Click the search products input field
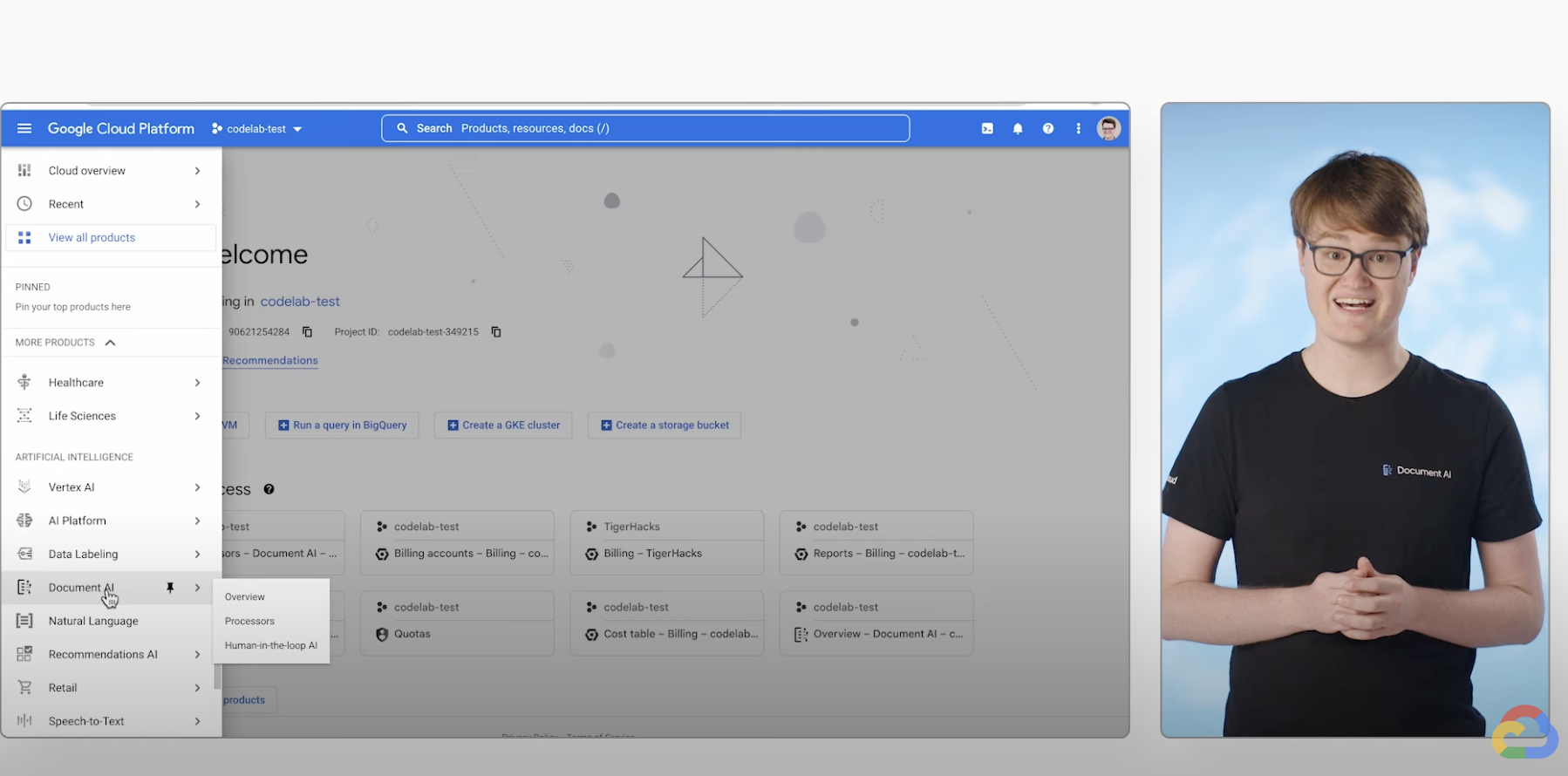The width and height of the screenshot is (1568, 776). (645, 128)
